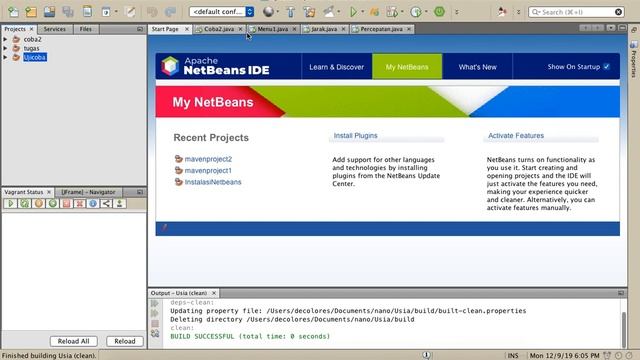Click the red Vagrant halt icon
Viewport: 640px width, 360px height.
[66, 203]
